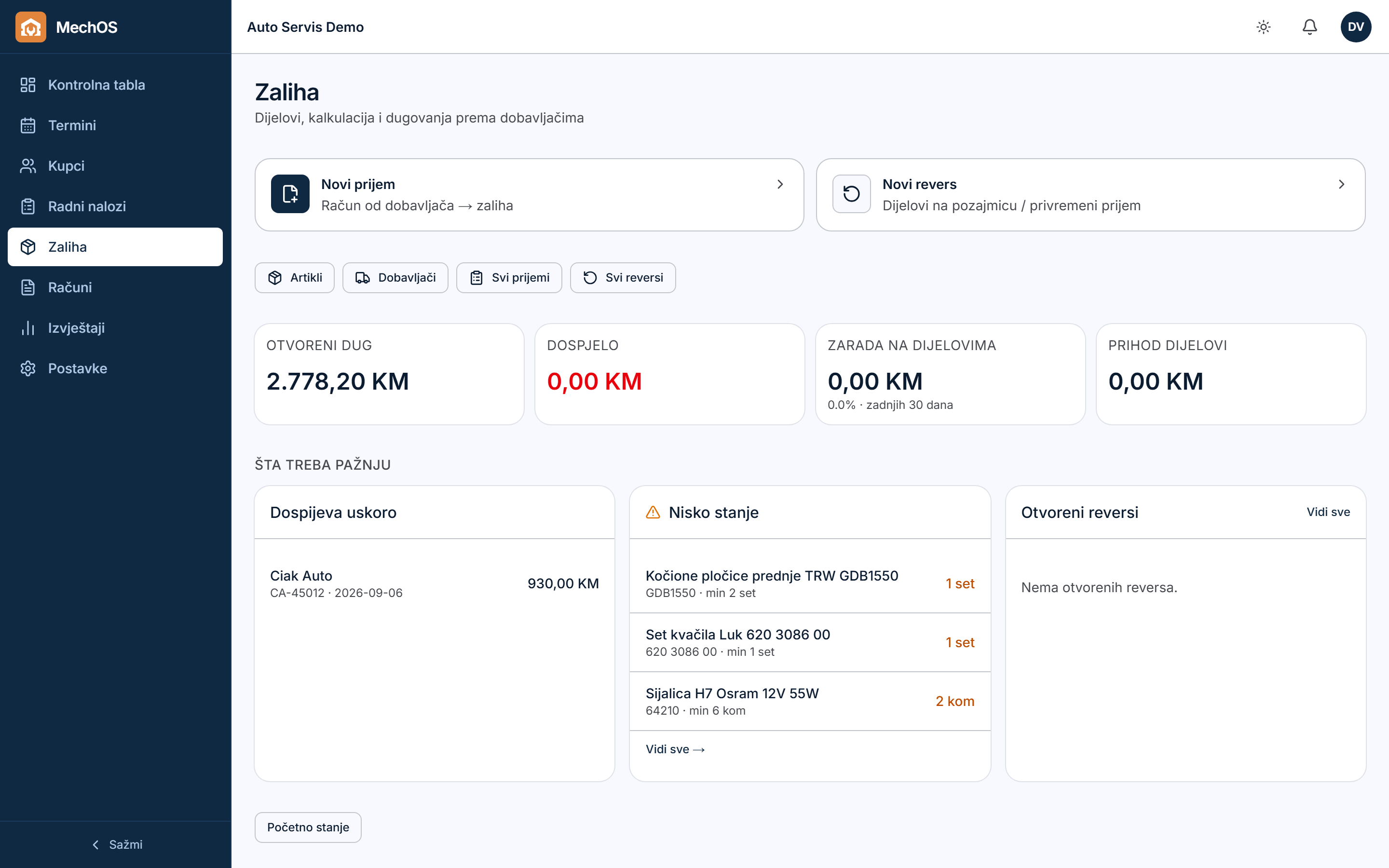Open Vidi sve in Otvoreni reversi
Image resolution: width=1389 pixels, height=868 pixels.
[1328, 512]
